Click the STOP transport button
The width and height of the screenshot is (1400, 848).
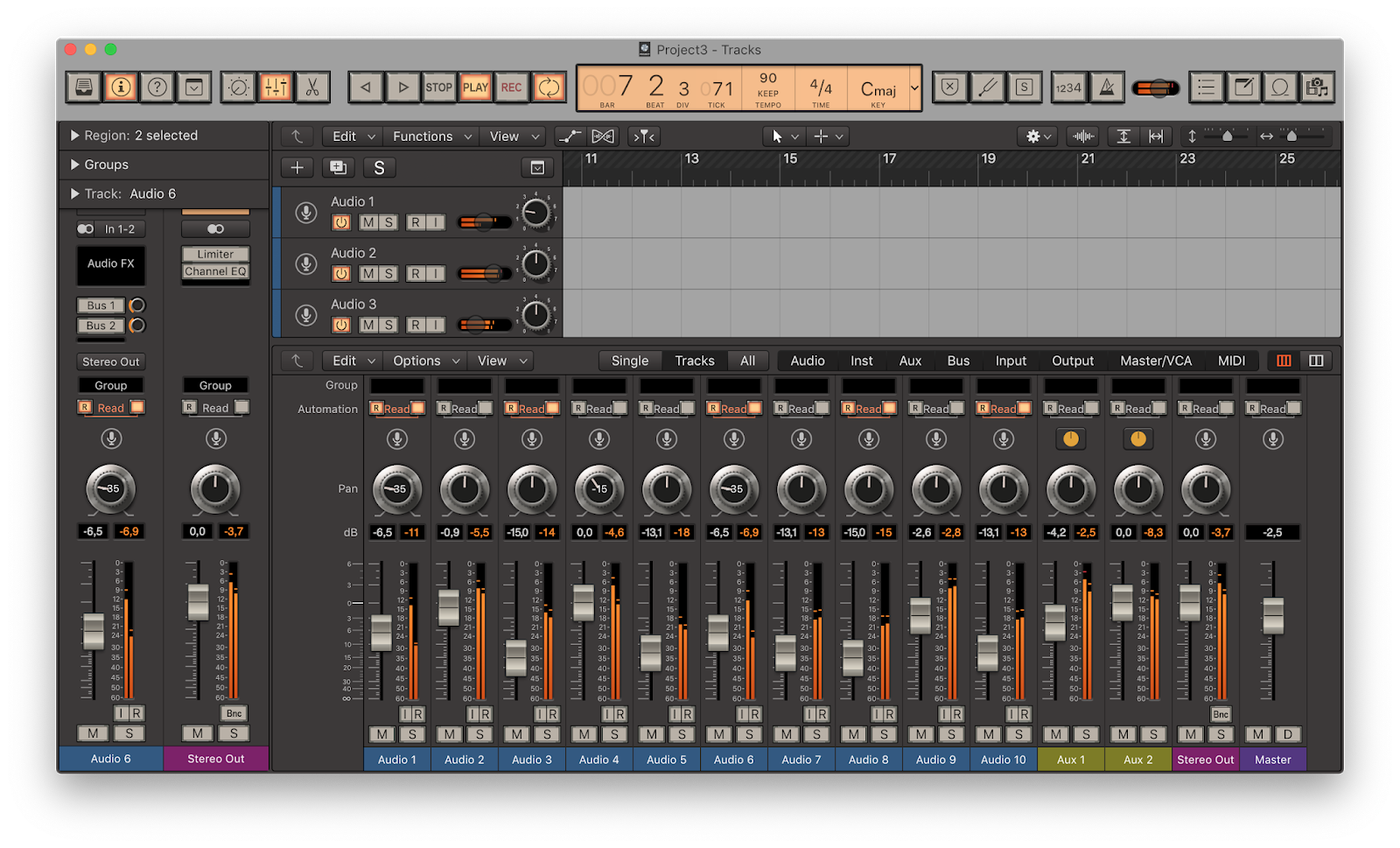[438, 87]
